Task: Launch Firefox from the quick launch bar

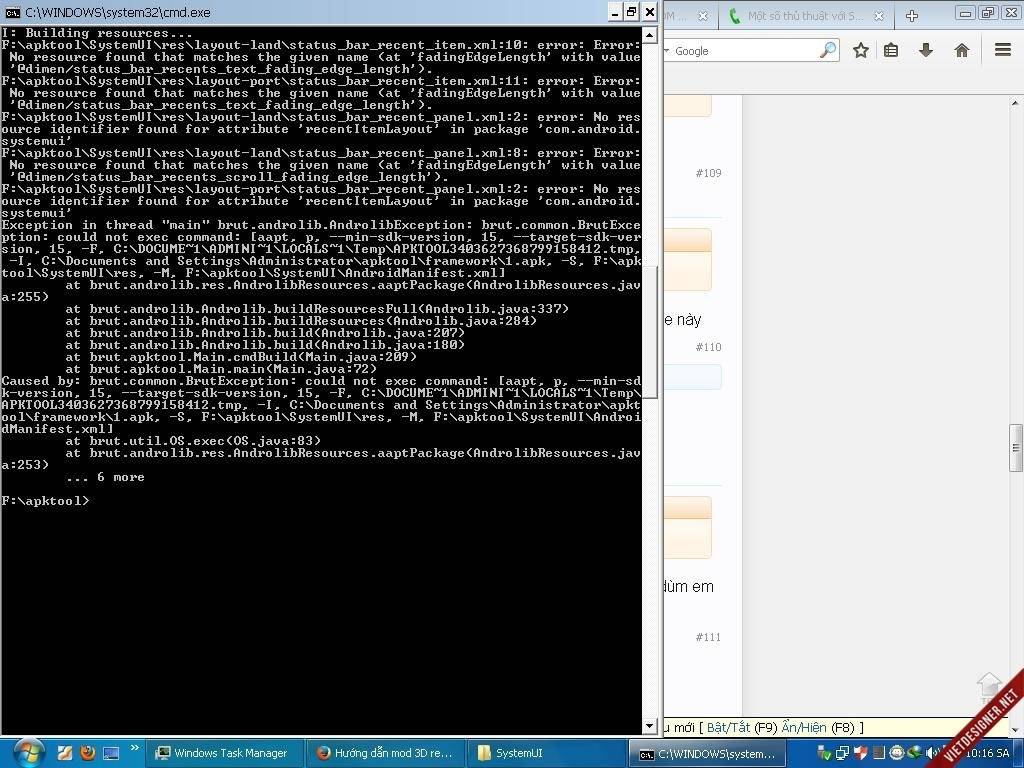Action: pyautogui.click(x=87, y=753)
